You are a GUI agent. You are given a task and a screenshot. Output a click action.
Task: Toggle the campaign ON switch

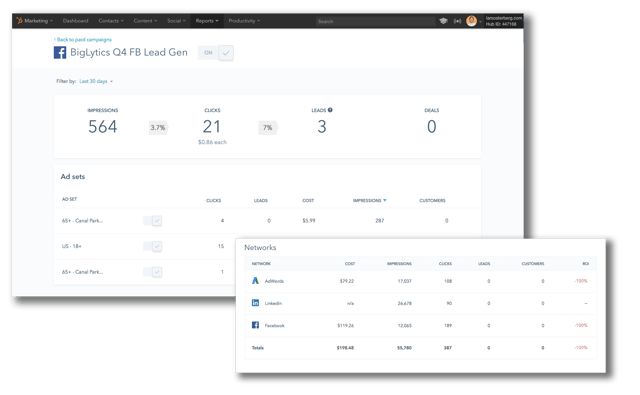coord(216,53)
